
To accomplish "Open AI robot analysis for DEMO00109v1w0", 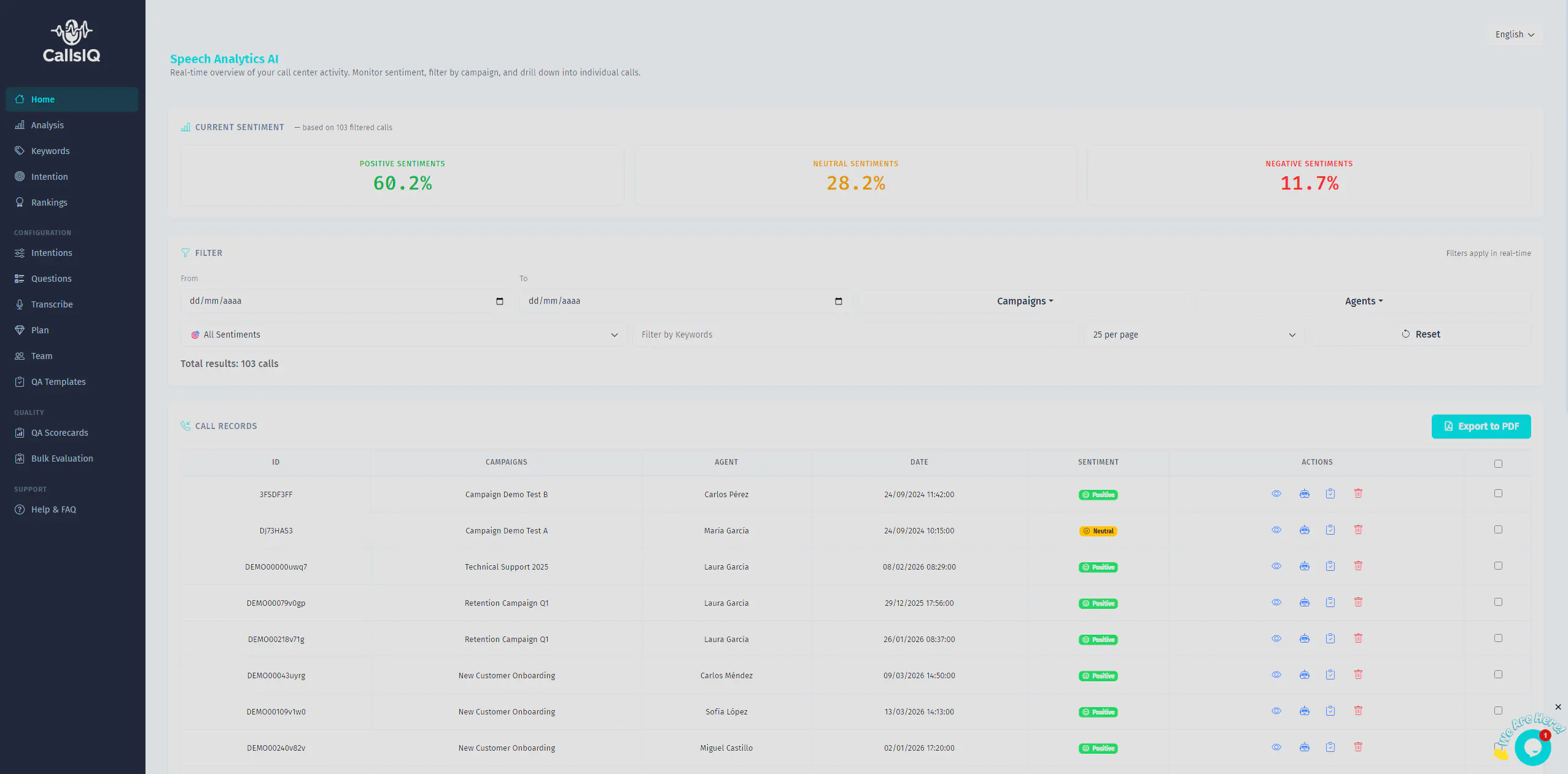I will (1305, 711).
